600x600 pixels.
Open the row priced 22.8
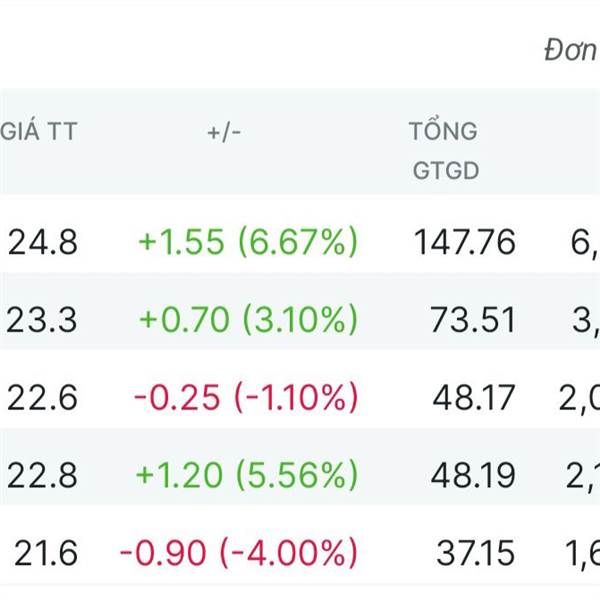[x=300, y=475]
